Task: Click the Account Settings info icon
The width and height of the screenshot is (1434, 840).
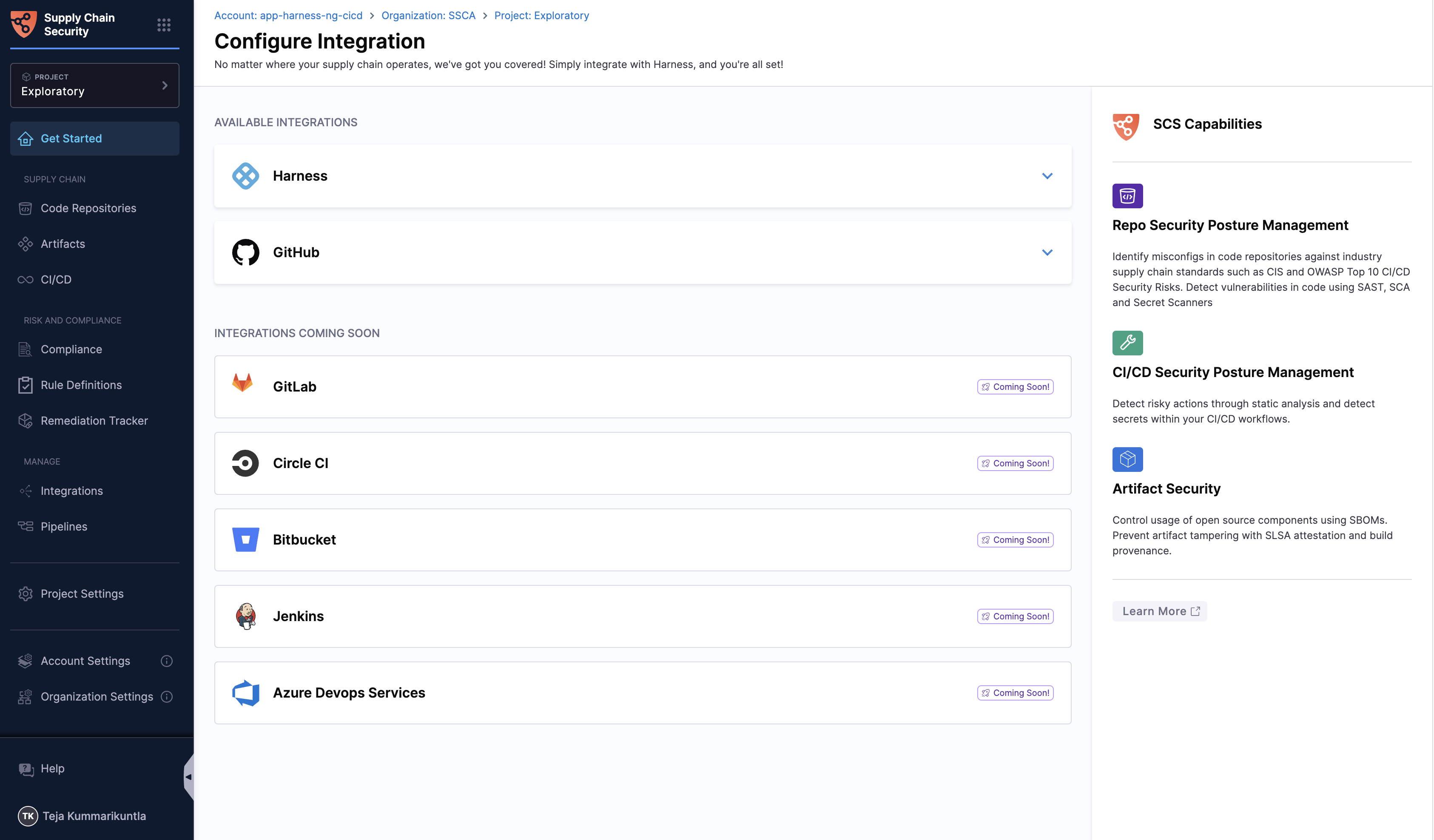Action: (x=166, y=661)
